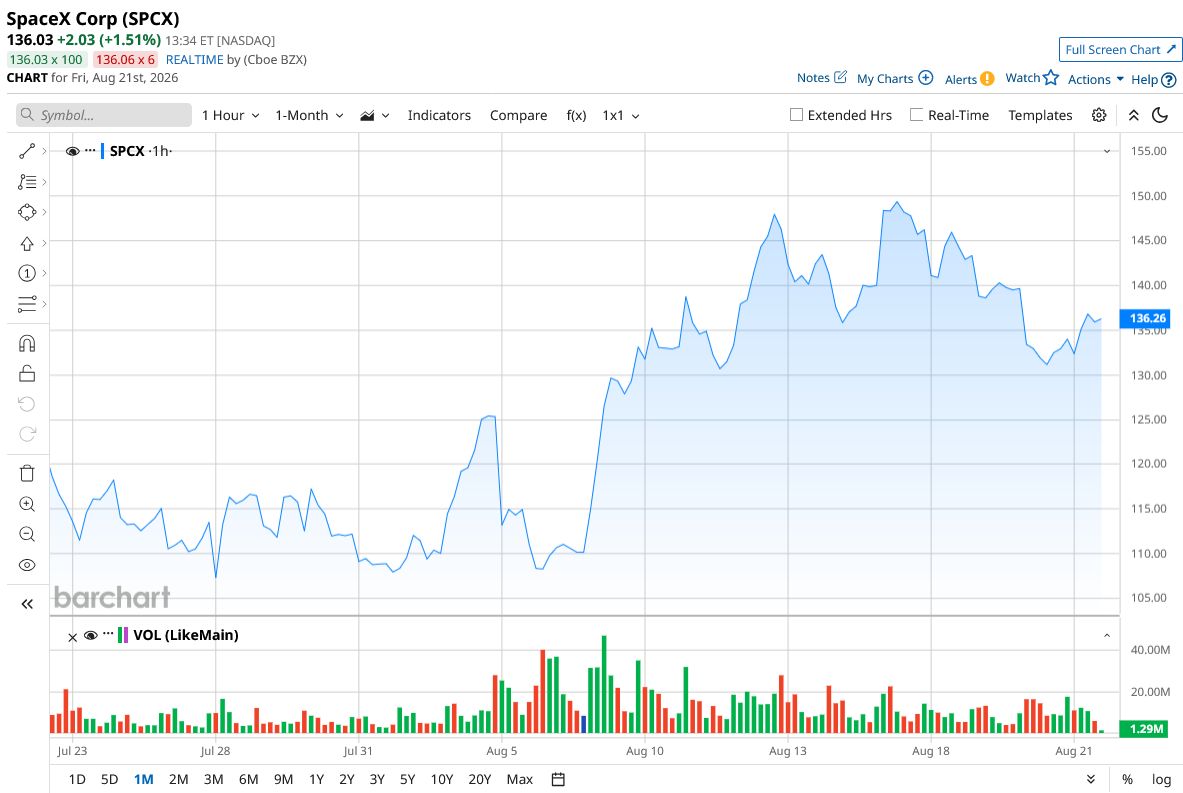Image resolution: width=1183 pixels, height=793 pixels.
Task: Expand the trend line tool submenu arrow
Action: pos(45,151)
